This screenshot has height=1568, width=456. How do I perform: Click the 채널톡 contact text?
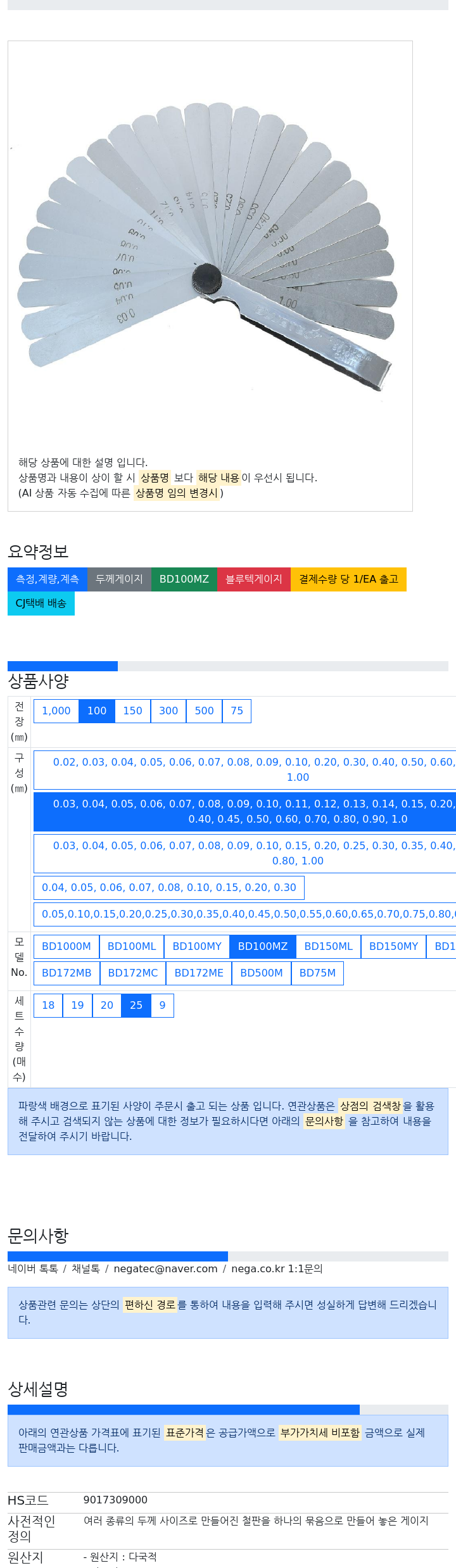pos(85,1269)
